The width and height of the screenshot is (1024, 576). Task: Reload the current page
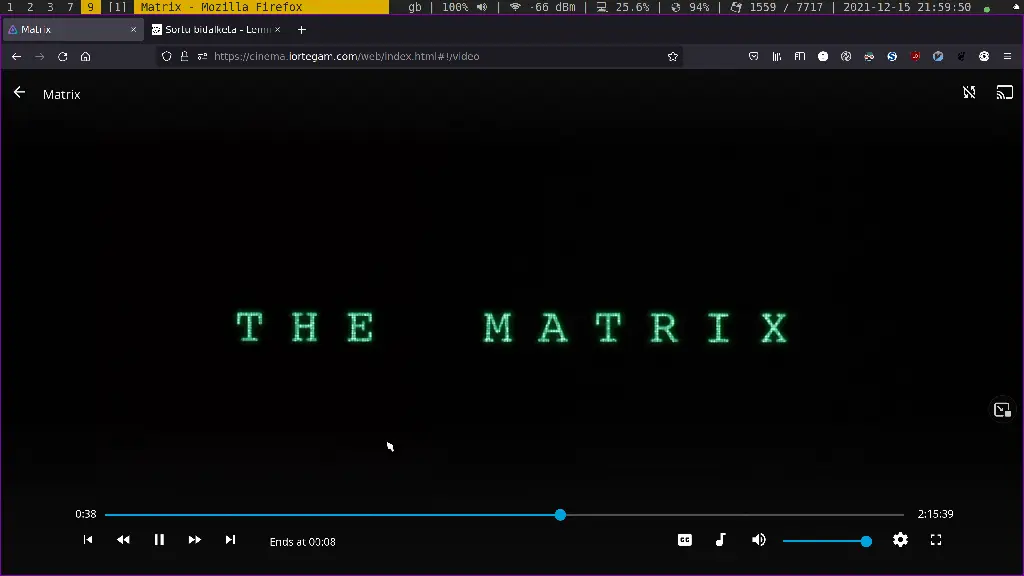[x=63, y=57]
